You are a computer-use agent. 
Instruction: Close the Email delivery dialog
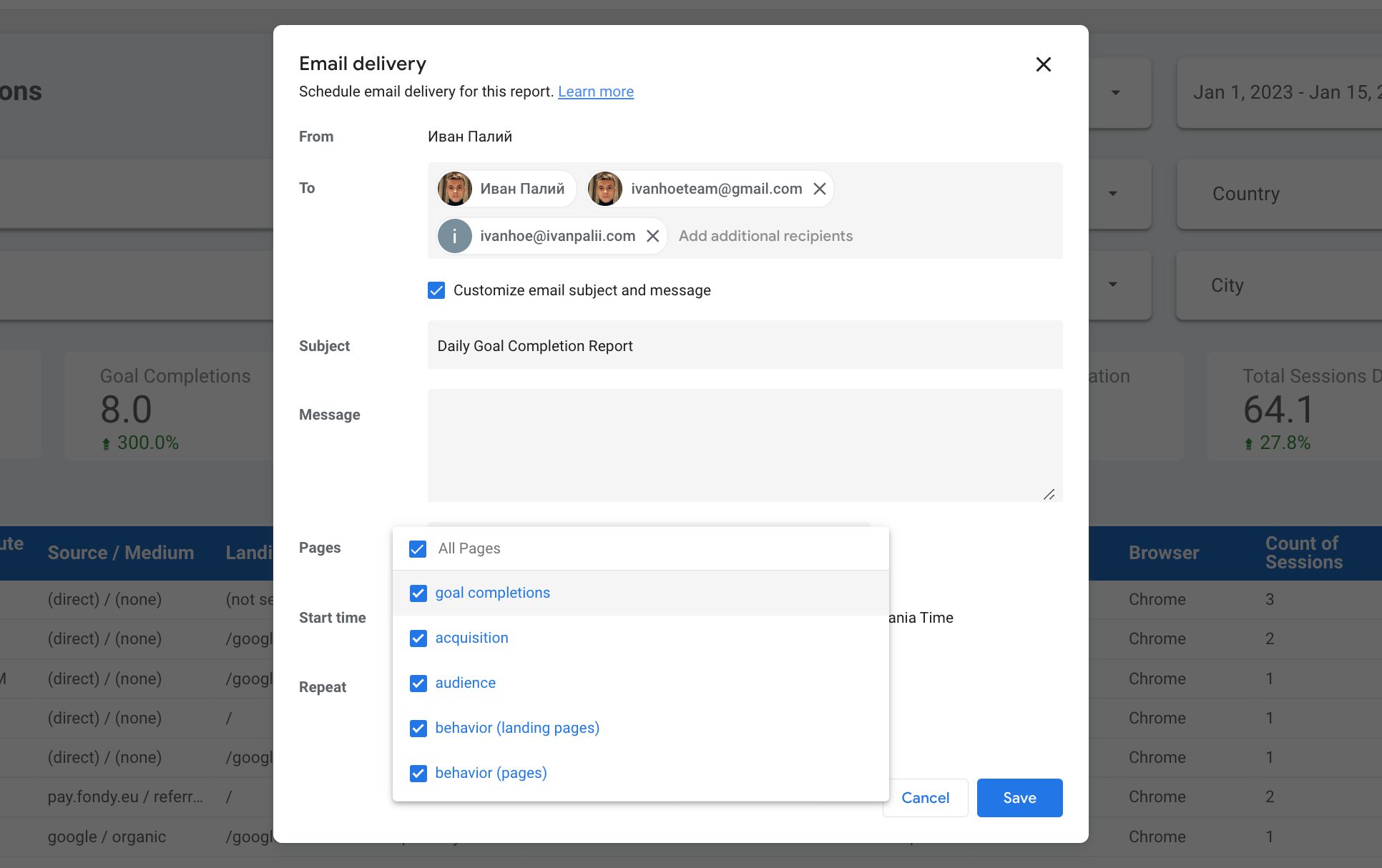click(1043, 64)
